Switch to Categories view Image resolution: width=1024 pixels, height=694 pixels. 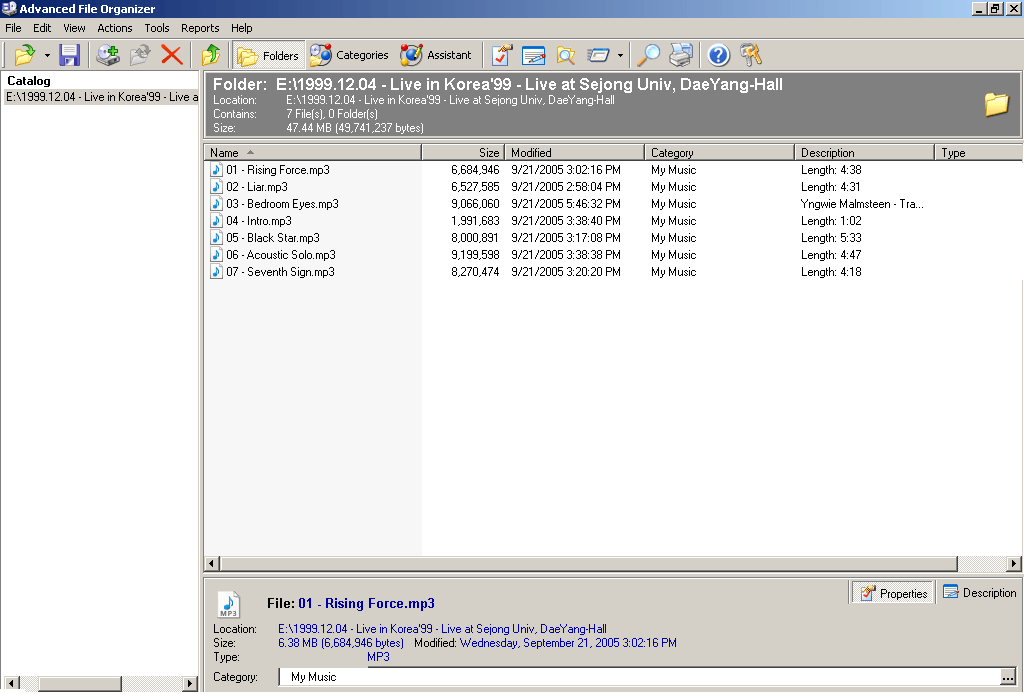tap(349, 55)
